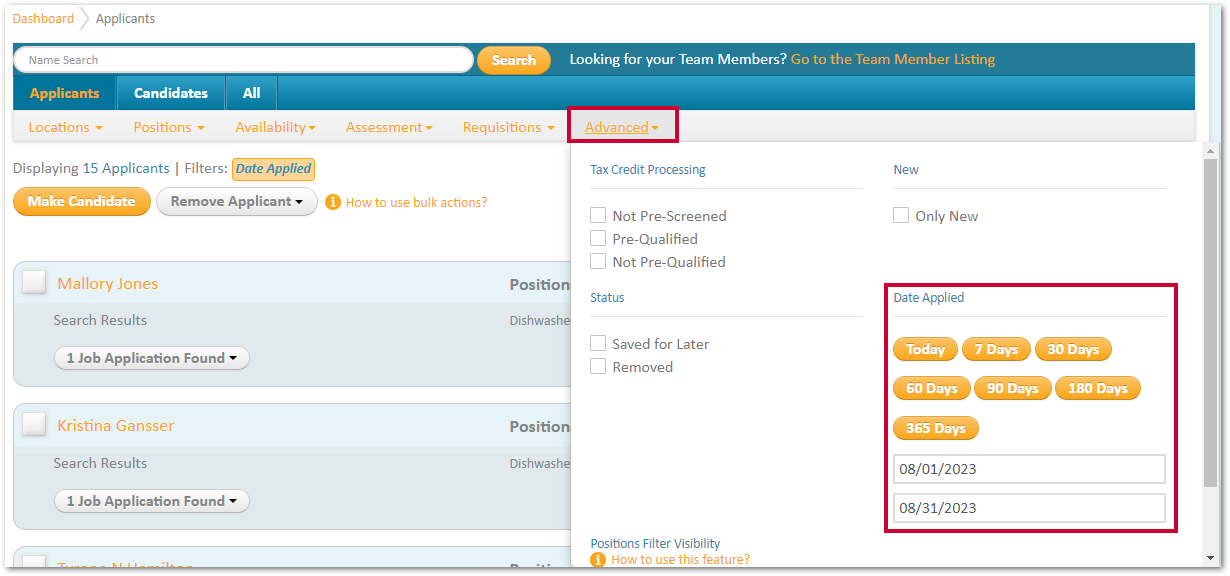The width and height of the screenshot is (1230, 576).
Task: Filter Date Applied by 90 Days
Action: click(x=1012, y=388)
